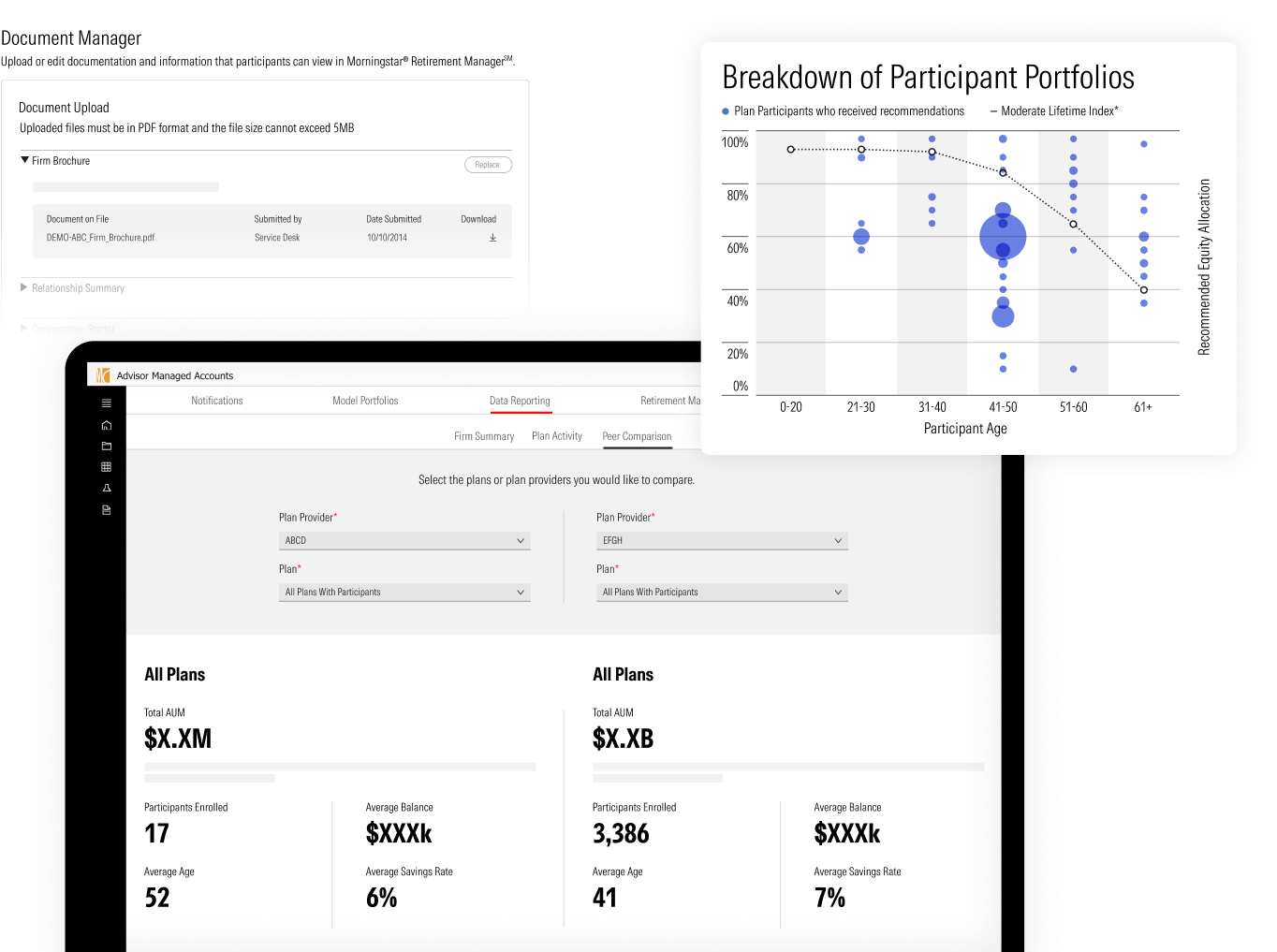Switch to the Model Portfolios tab
1277x952 pixels.
point(365,401)
